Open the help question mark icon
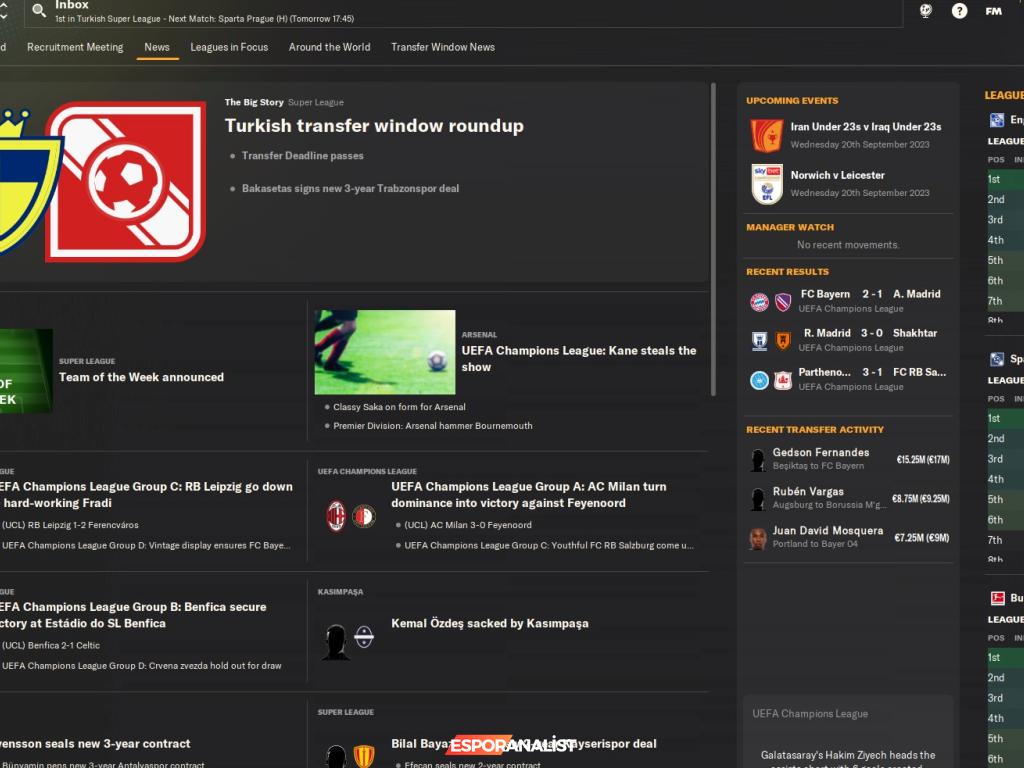The image size is (1024, 768). click(x=959, y=11)
